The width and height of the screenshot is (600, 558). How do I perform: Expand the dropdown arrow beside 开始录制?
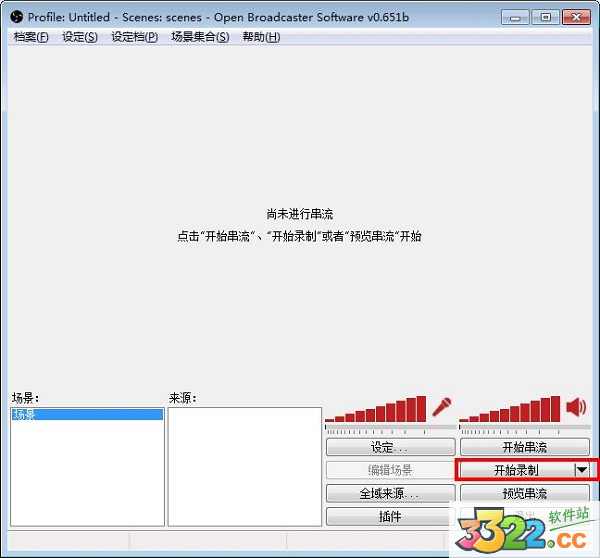[582, 470]
